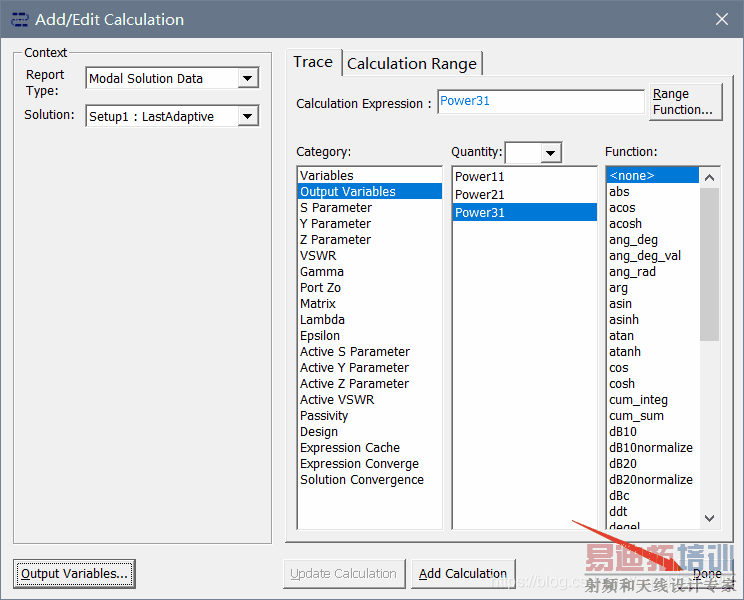Select abs function
The width and height of the screenshot is (744, 600).
(653, 192)
